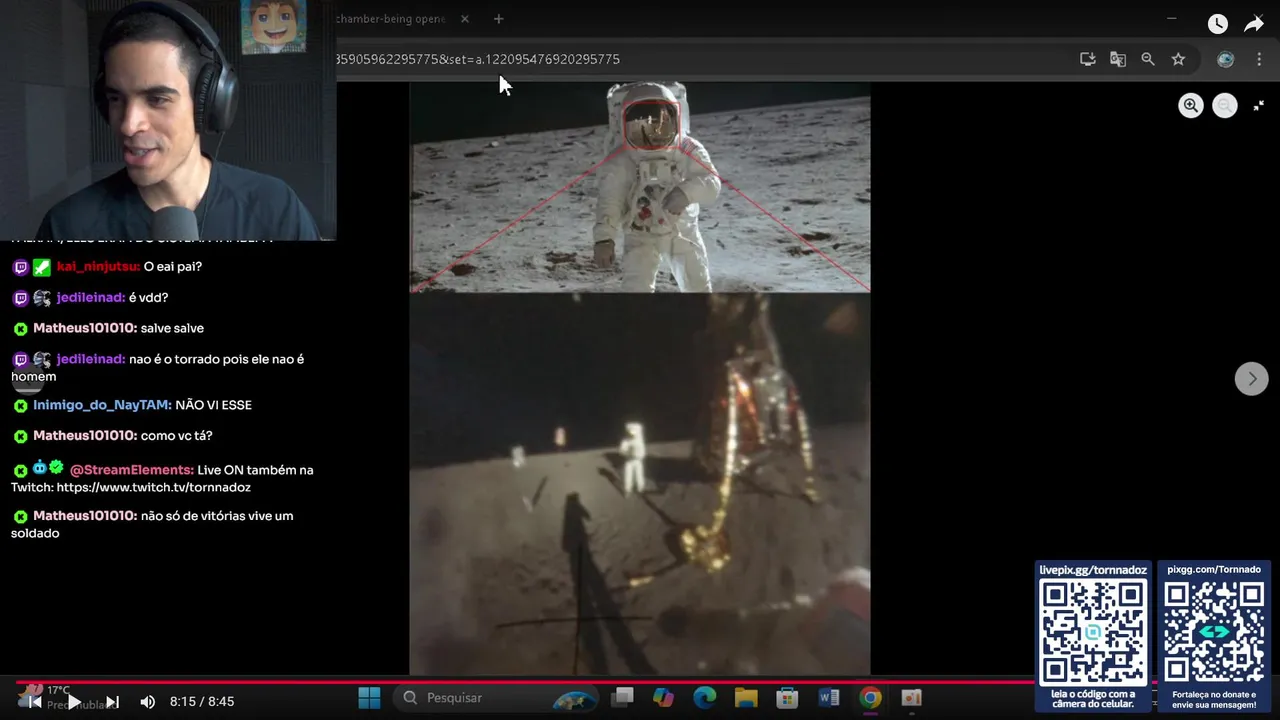The image size is (1280, 720).
Task: Click jedileinad's 'é vdd?' message name
Action: [x=91, y=298]
